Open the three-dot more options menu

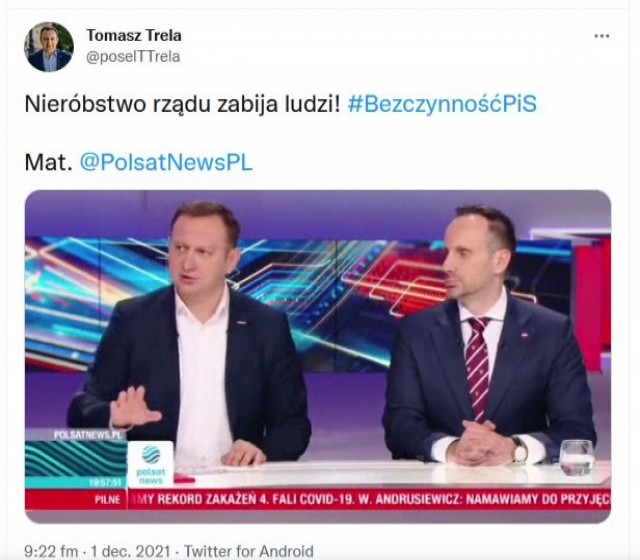(x=602, y=36)
